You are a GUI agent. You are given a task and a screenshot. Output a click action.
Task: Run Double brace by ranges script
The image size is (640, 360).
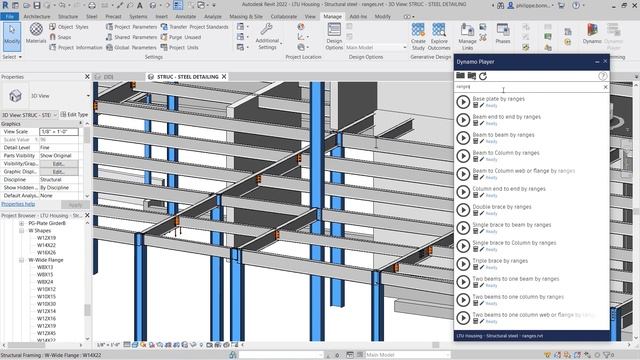(463, 210)
